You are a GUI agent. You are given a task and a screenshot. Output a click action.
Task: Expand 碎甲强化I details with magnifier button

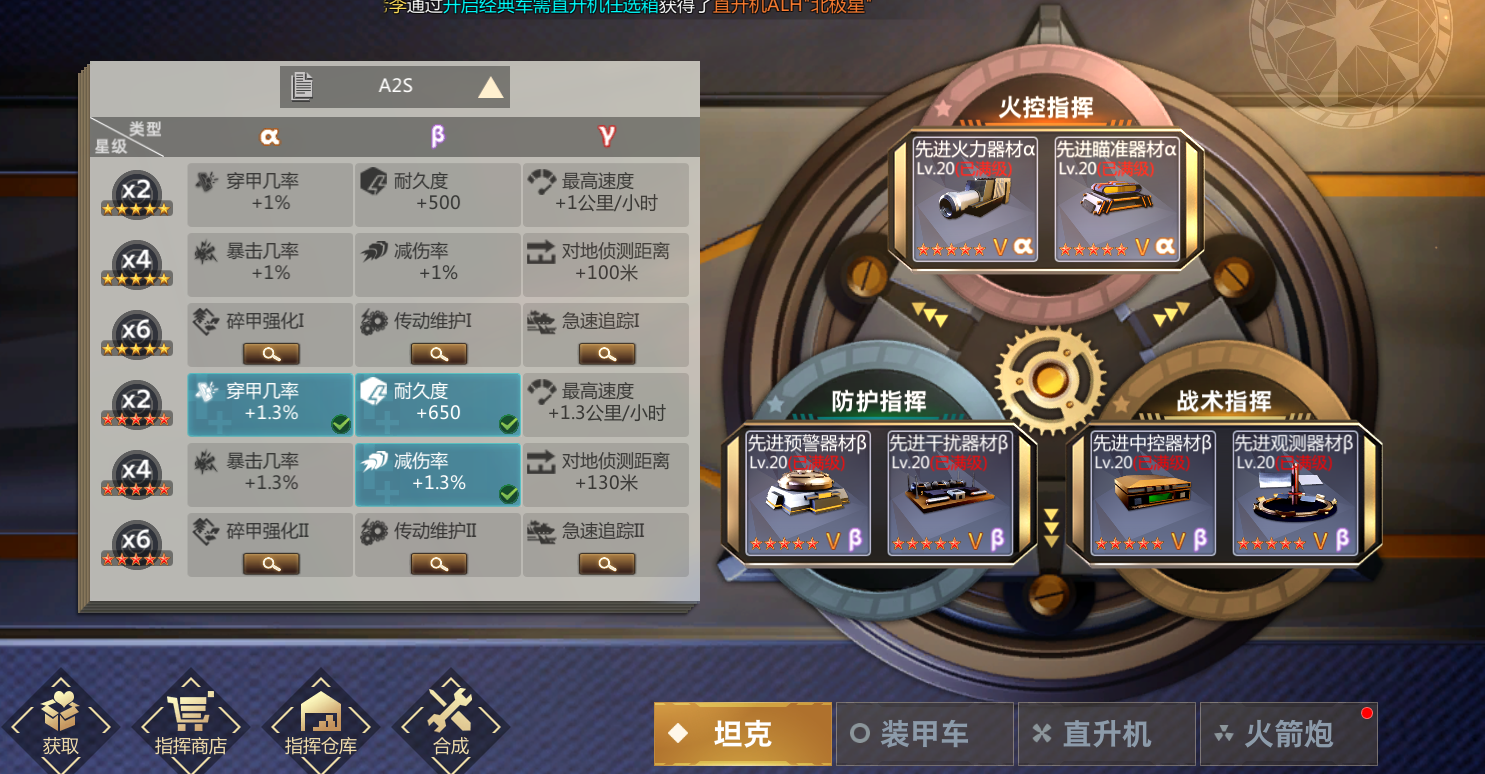point(271,353)
